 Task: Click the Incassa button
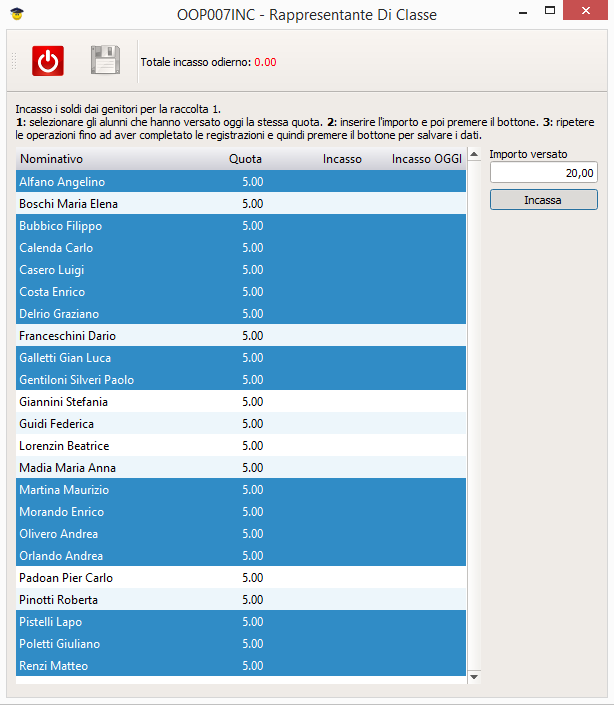[543, 200]
